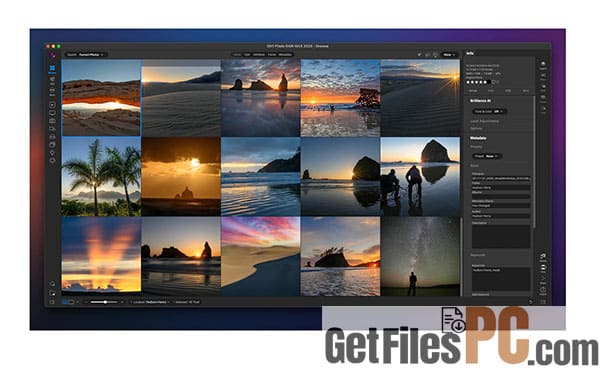The height and width of the screenshot is (368, 600).
Task: Open the Location dropdown in bottom bar
Action: [150, 302]
